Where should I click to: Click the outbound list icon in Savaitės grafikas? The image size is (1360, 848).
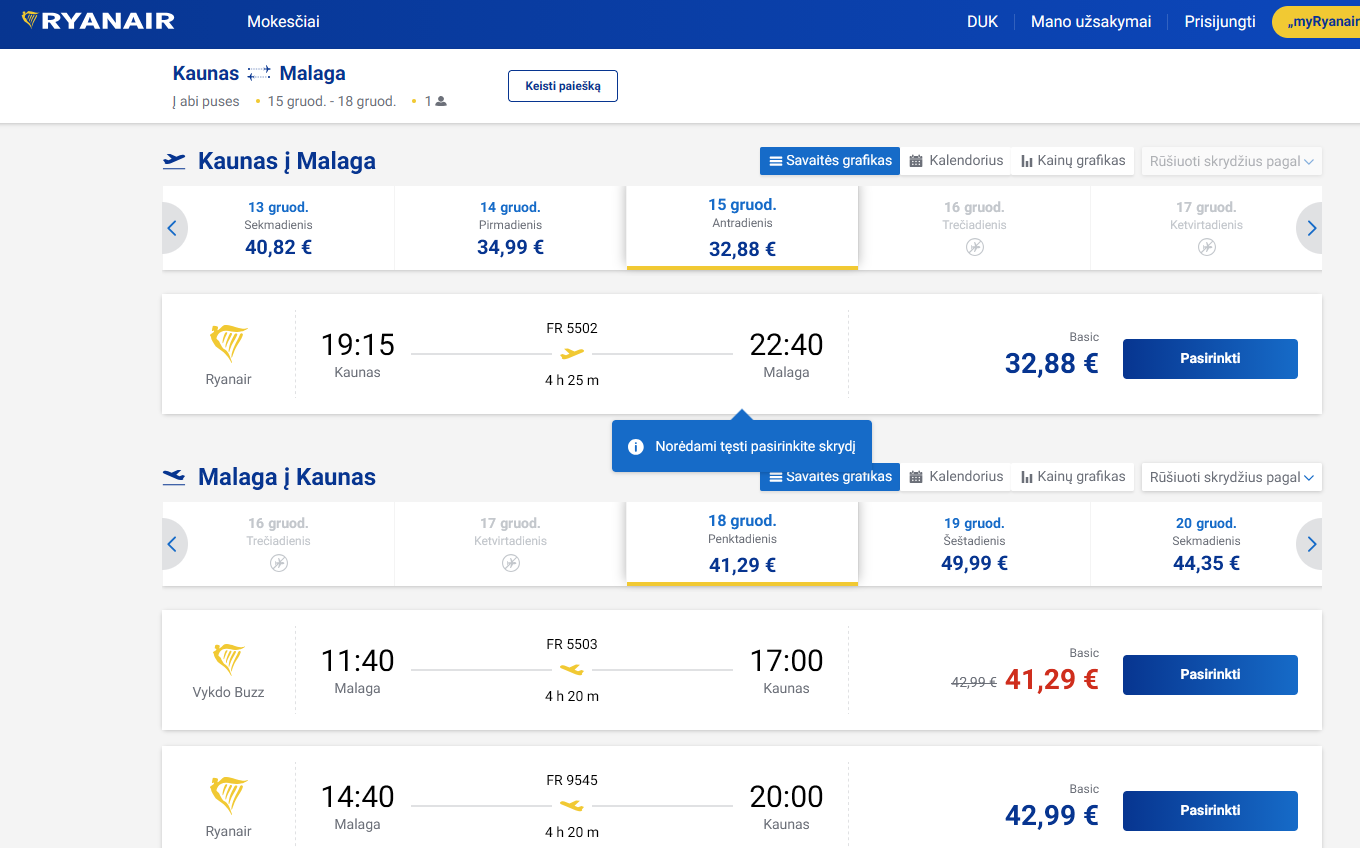click(x=775, y=161)
